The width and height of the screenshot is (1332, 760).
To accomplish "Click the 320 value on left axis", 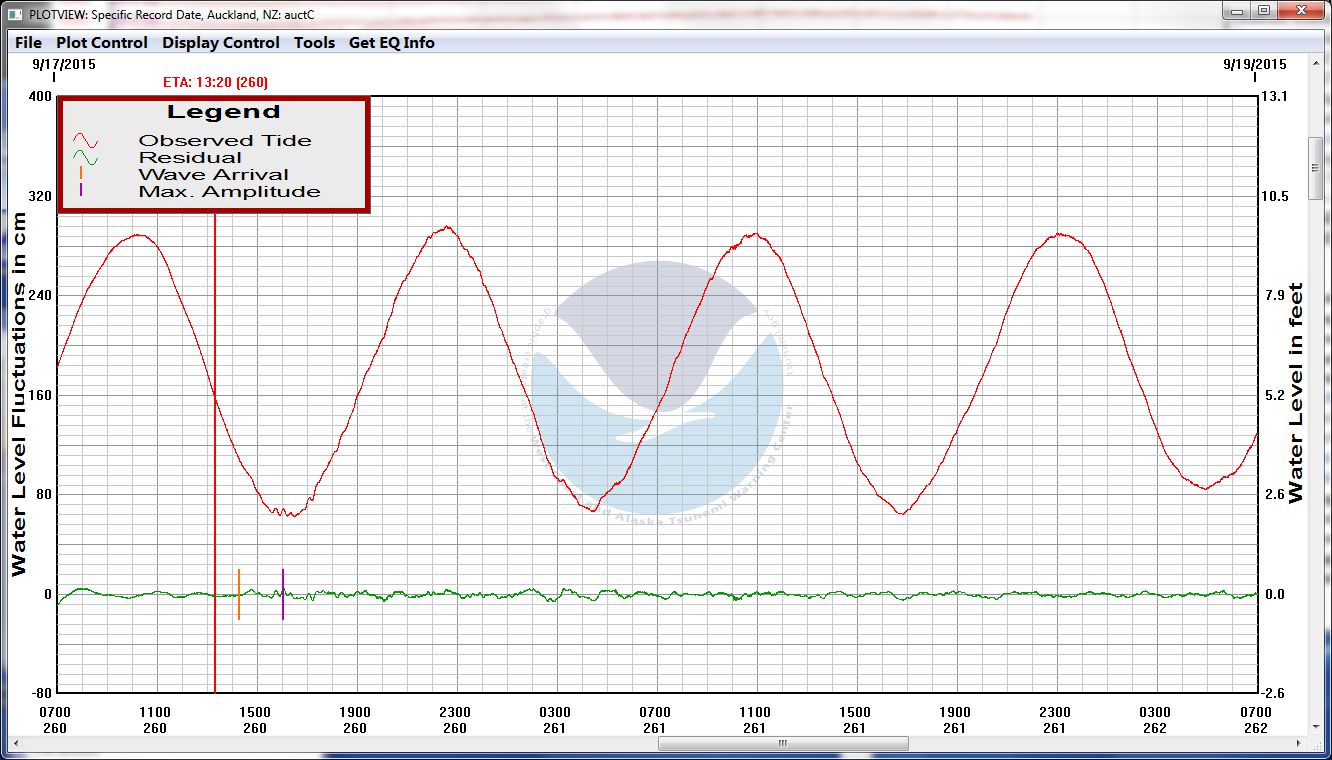I will coord(40,196).
